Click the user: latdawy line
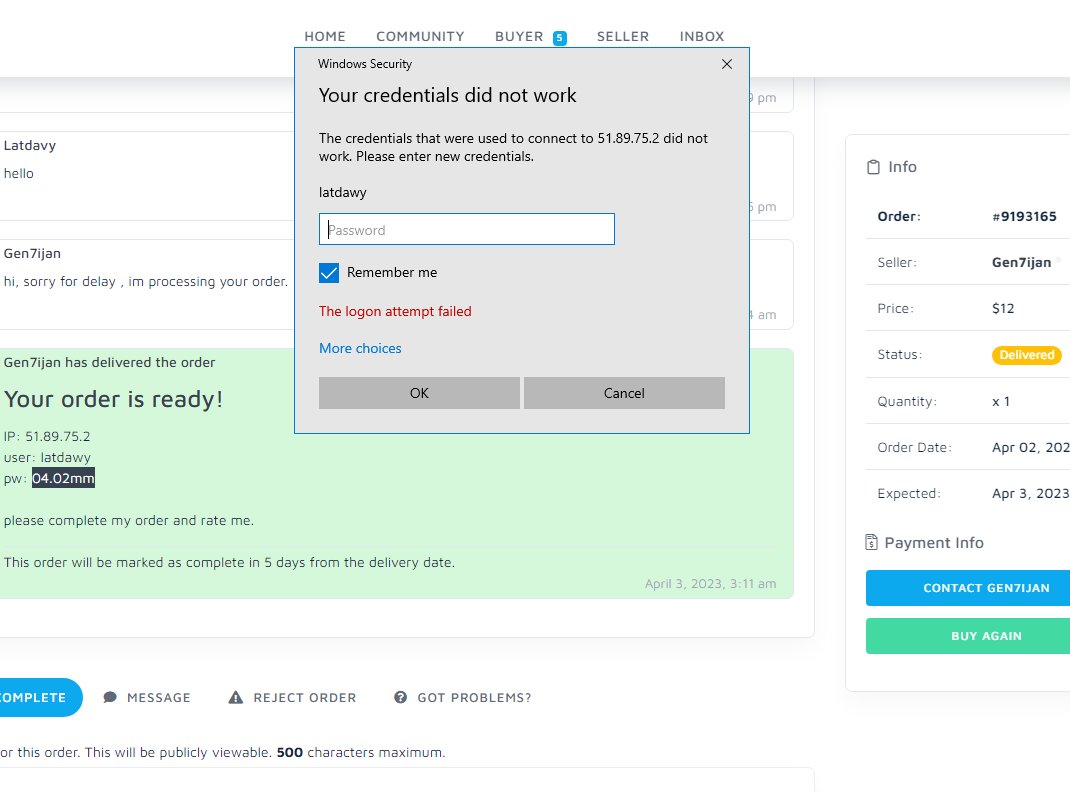The height and width of the screenshot is (792, 1070). [x=47, y=458]
